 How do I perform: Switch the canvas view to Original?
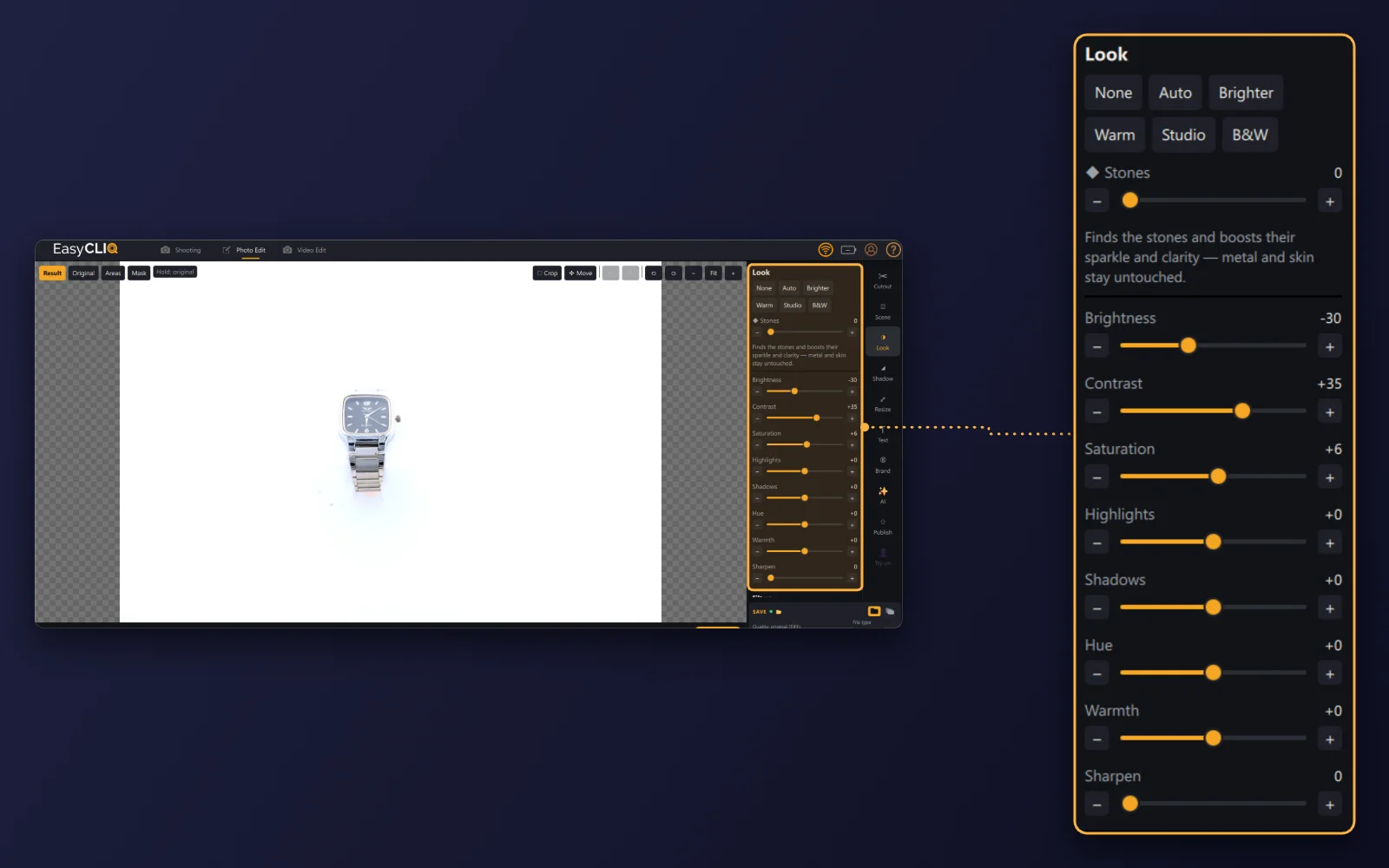83,273
